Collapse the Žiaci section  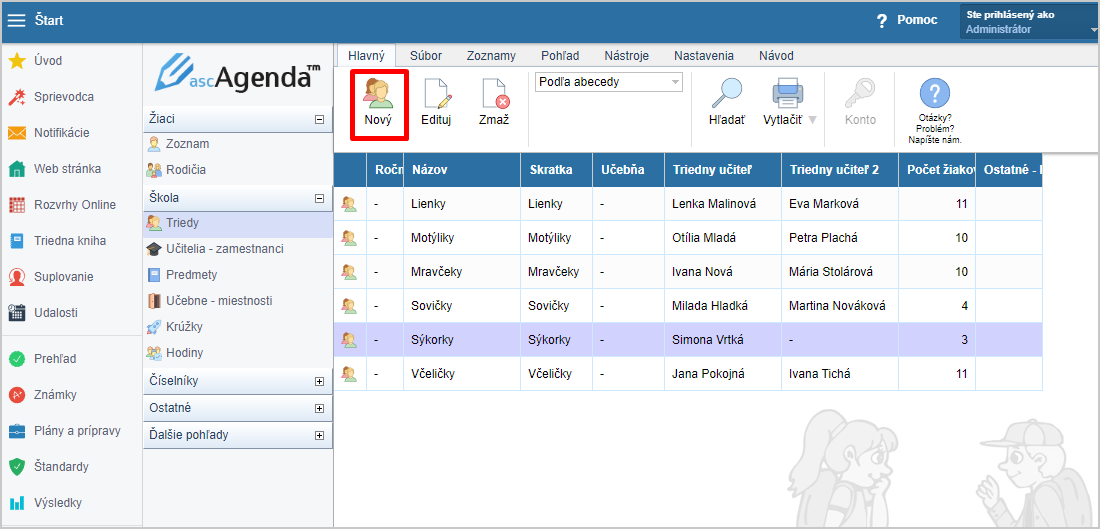pos(320,119)
